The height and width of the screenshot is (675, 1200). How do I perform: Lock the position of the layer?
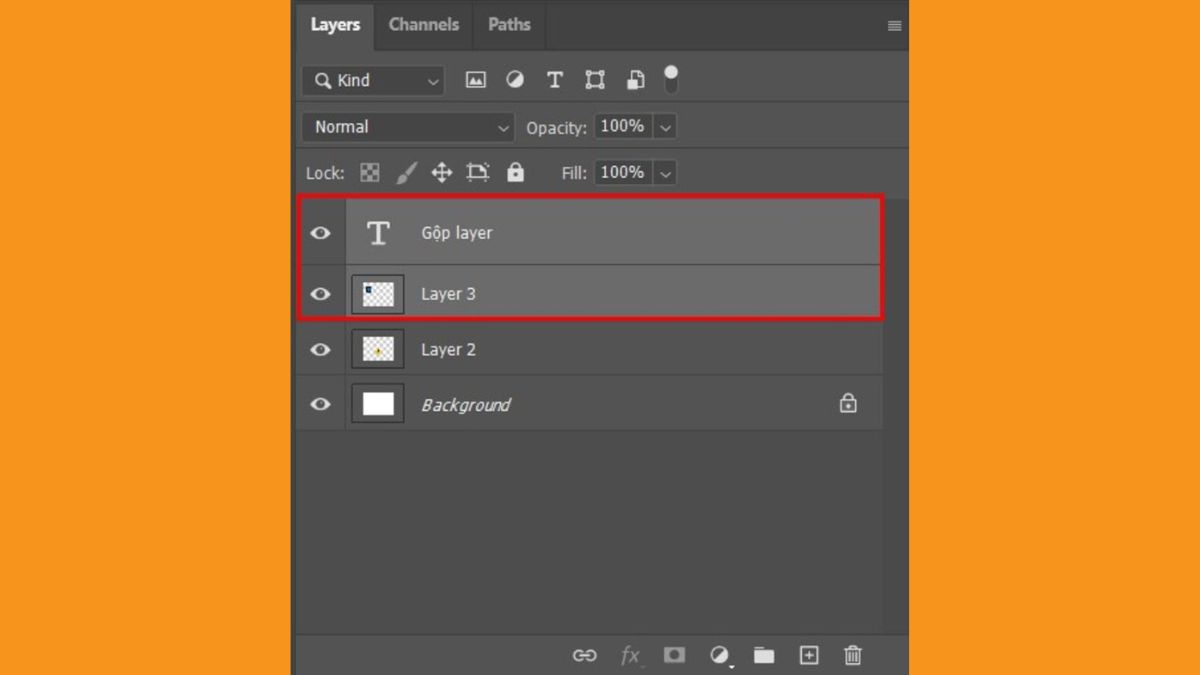coord(441,172)
